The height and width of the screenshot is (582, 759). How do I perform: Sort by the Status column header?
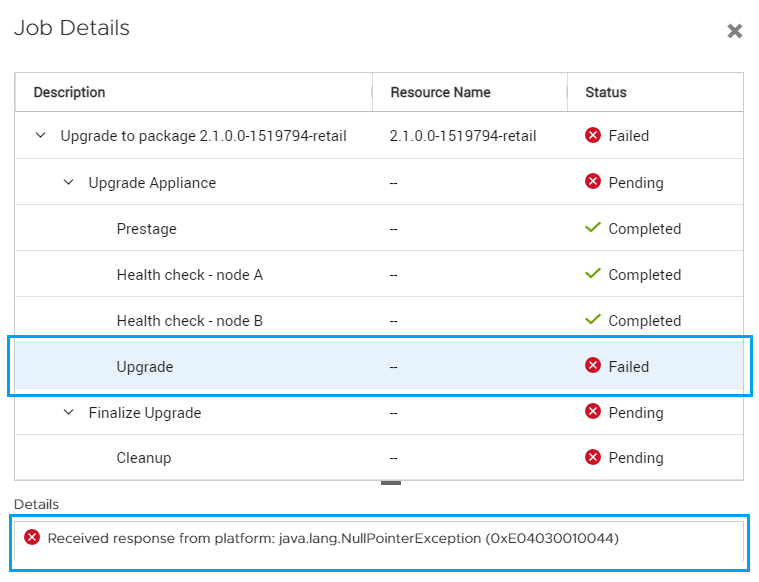(606, 92)
